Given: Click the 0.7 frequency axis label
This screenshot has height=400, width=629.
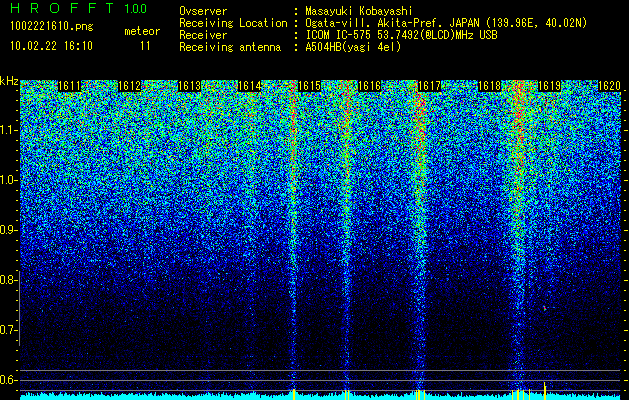Looking at the screenshot, I should coord(8,330).
